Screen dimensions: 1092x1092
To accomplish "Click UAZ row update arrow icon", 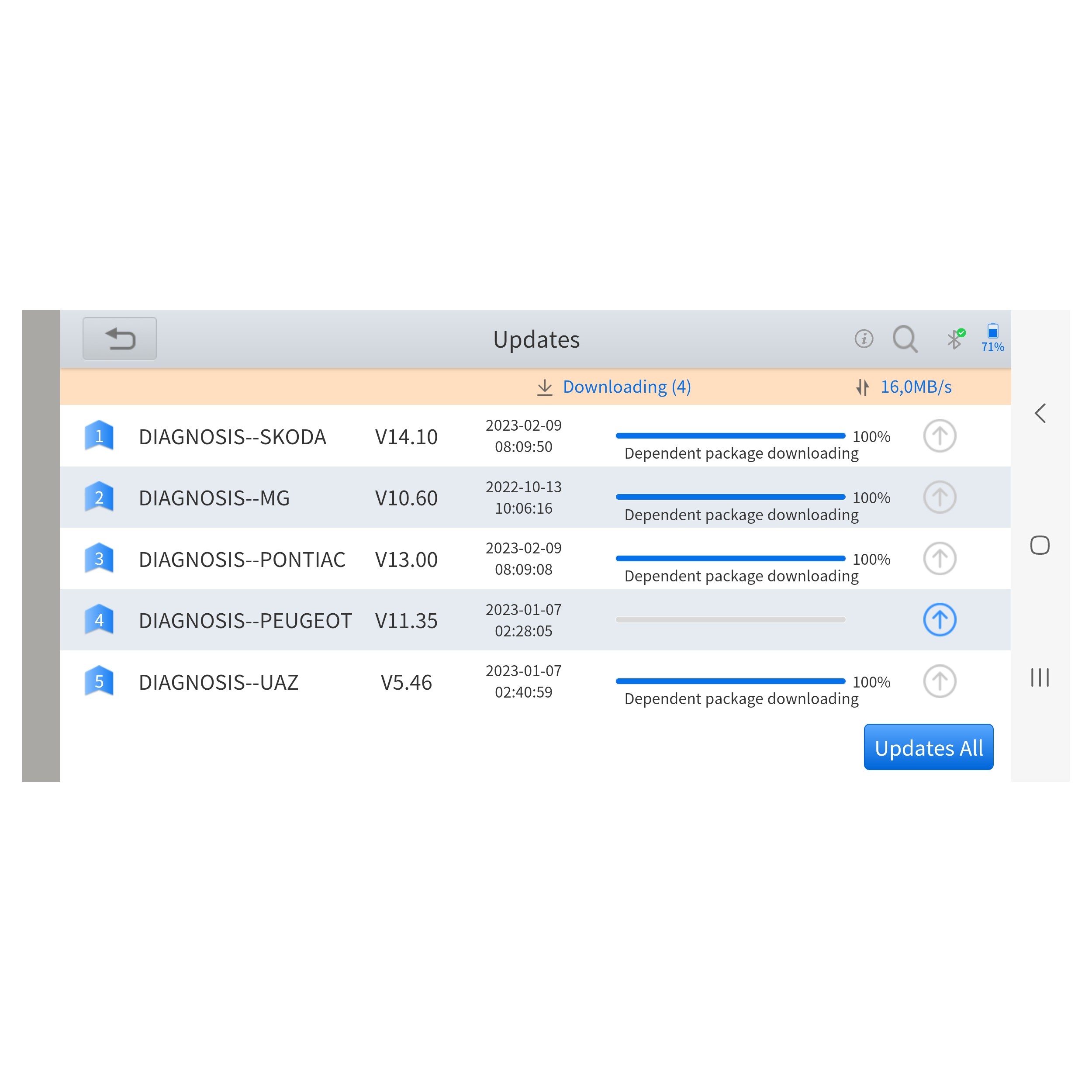I will [940, 681].
